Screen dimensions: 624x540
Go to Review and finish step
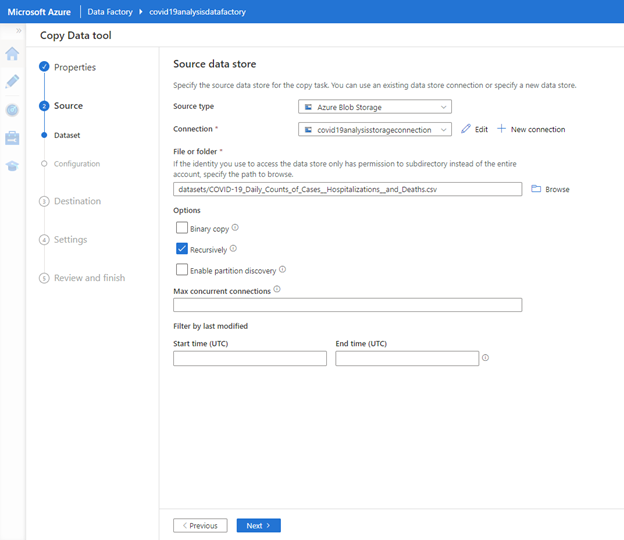[90, 278]
